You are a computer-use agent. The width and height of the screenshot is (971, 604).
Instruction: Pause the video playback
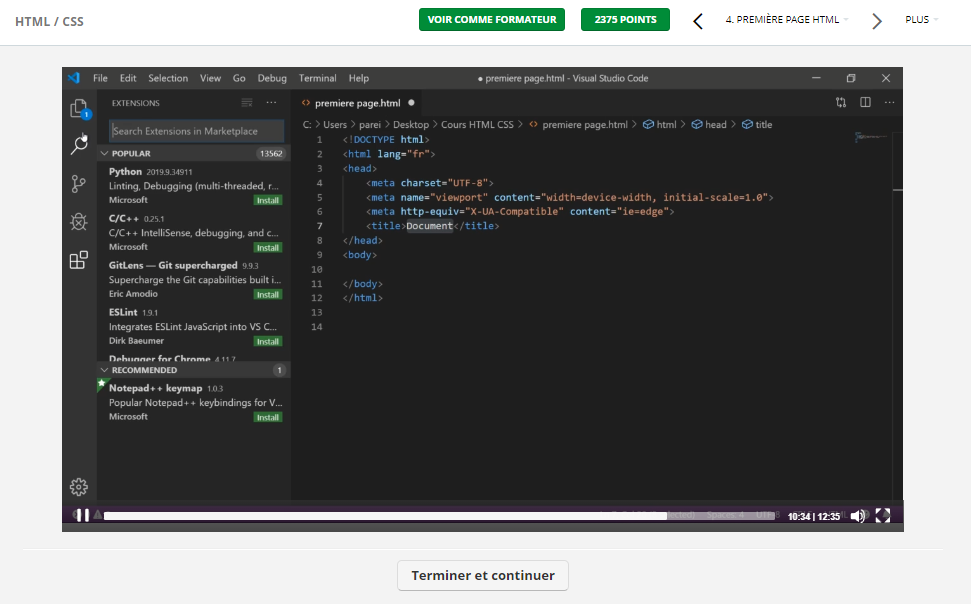point(82,515)
